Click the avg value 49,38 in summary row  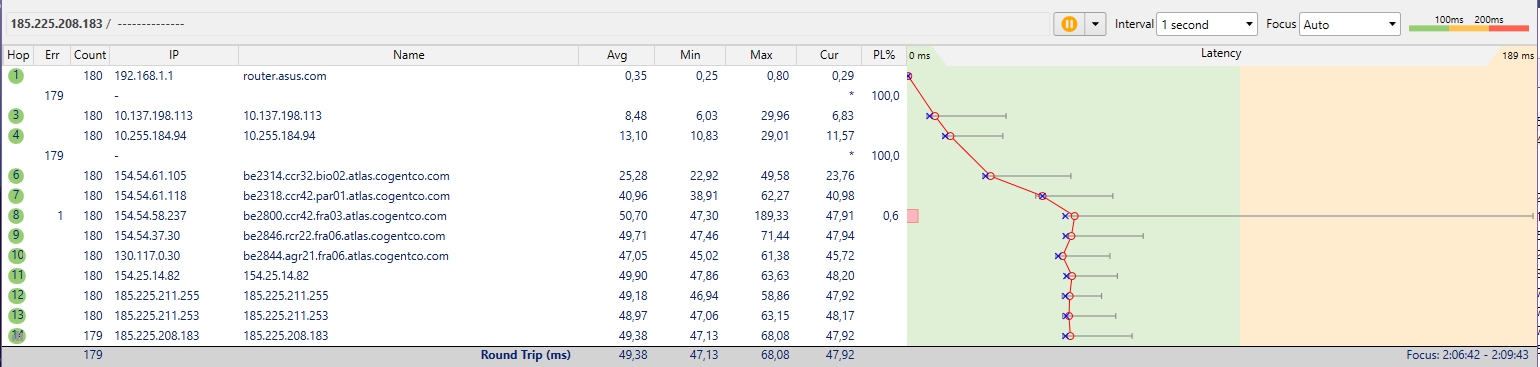click(632, 355)
